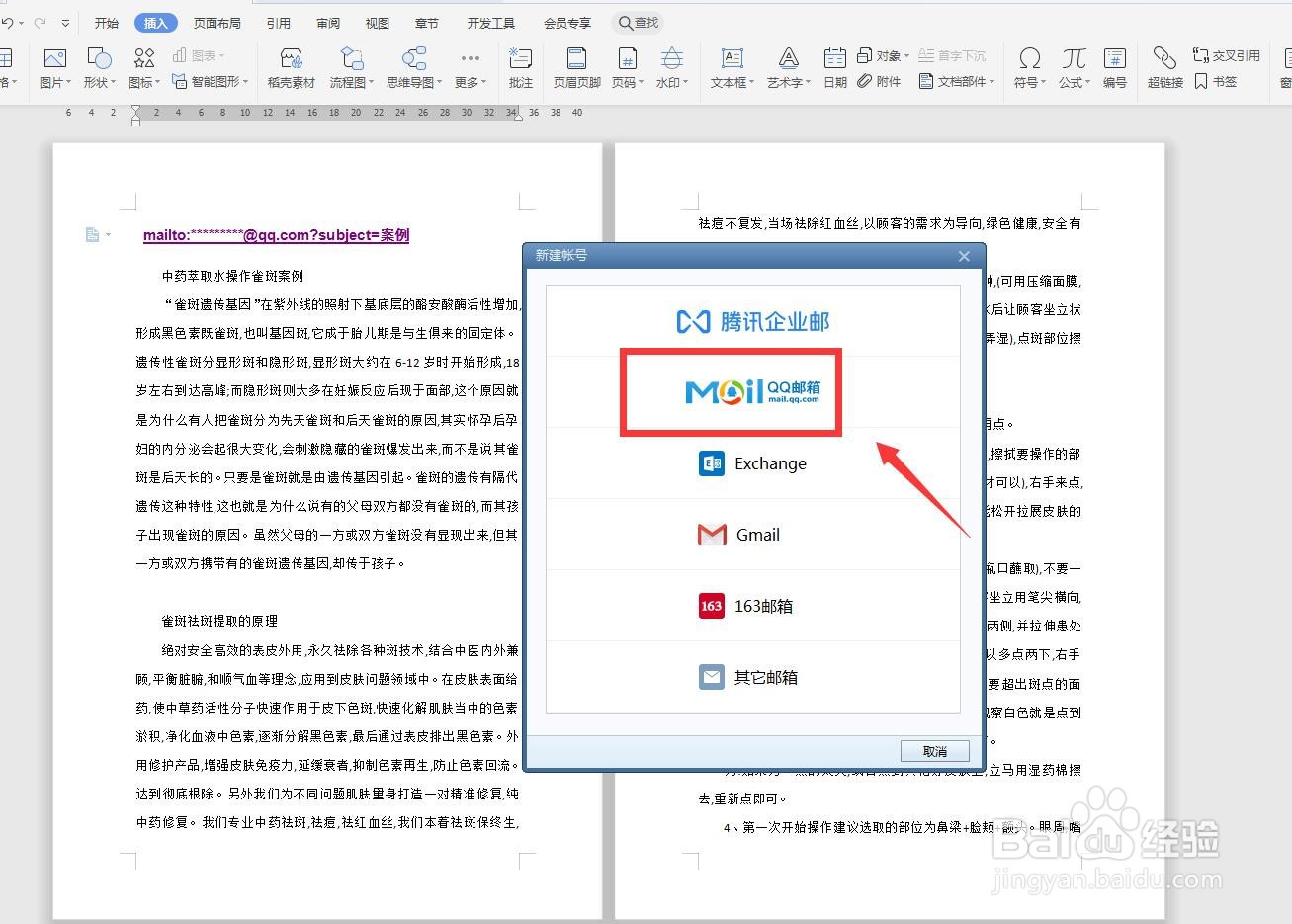The width and height of the screenshot is (1292, 924).
Task: Expand the 水印 dropdown arrow
Action: 687,83
